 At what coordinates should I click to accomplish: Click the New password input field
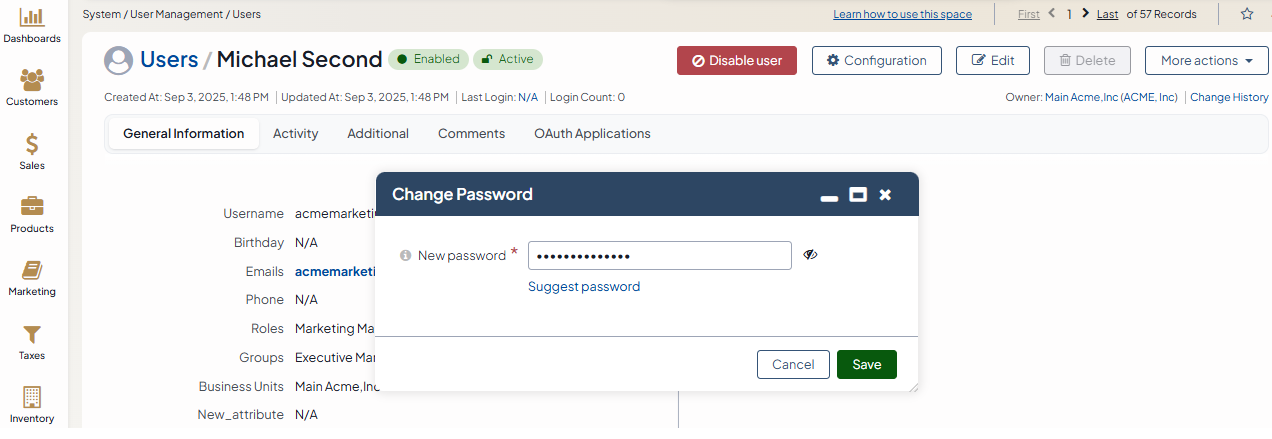(x=659, y=256)
